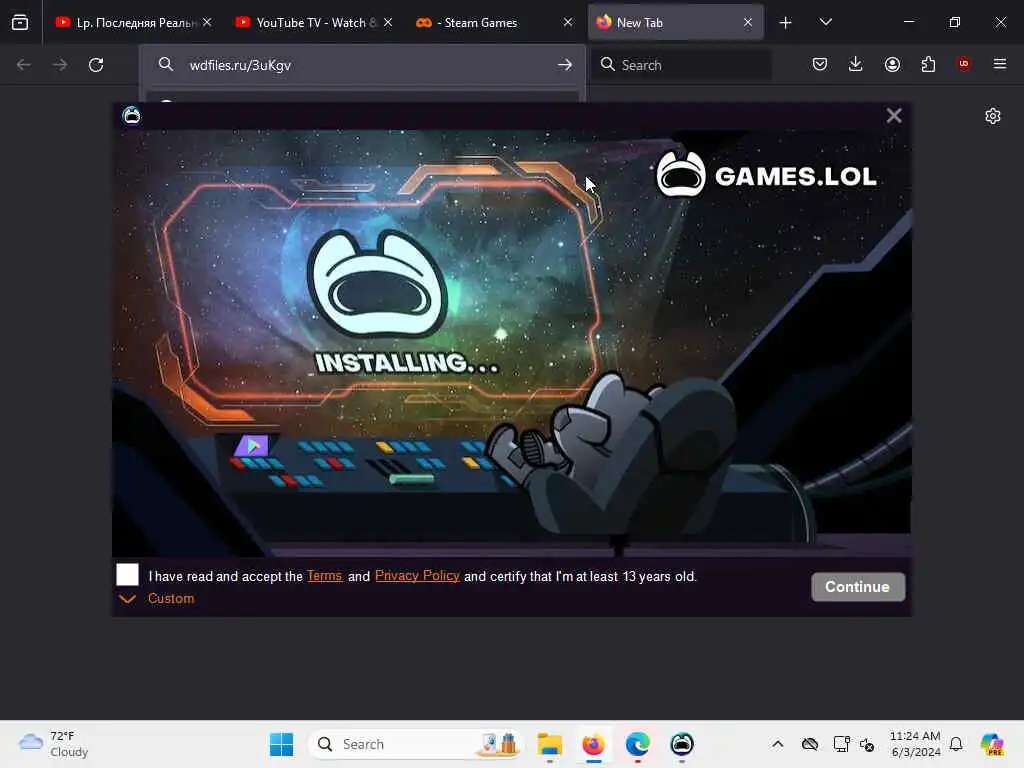The width and height of the screenshot is (1024, 768).
Task: Open File Explorer from taskbar
Action: click(x=549, y=744)
